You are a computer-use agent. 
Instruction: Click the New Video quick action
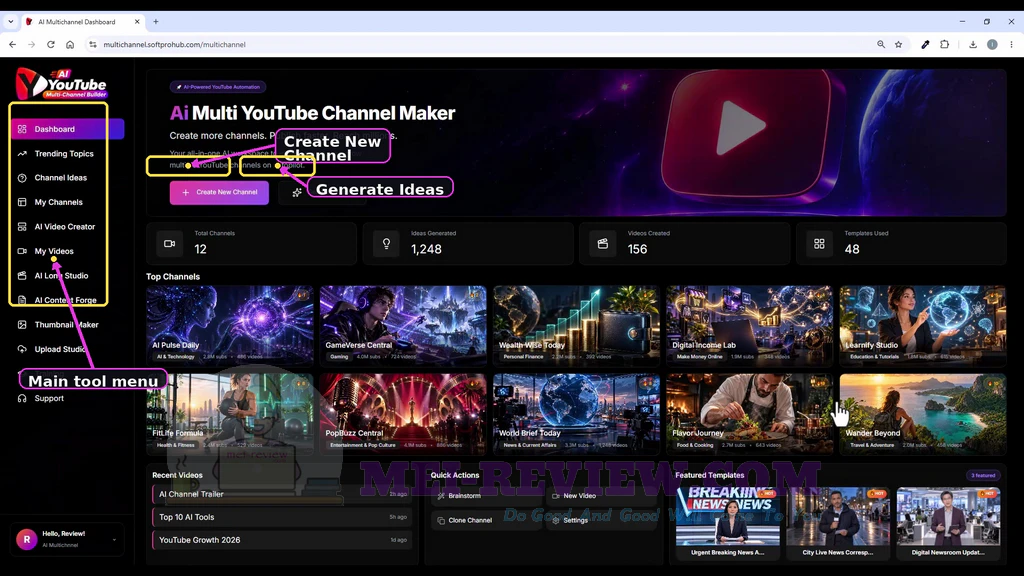click(x=601, y=496)
